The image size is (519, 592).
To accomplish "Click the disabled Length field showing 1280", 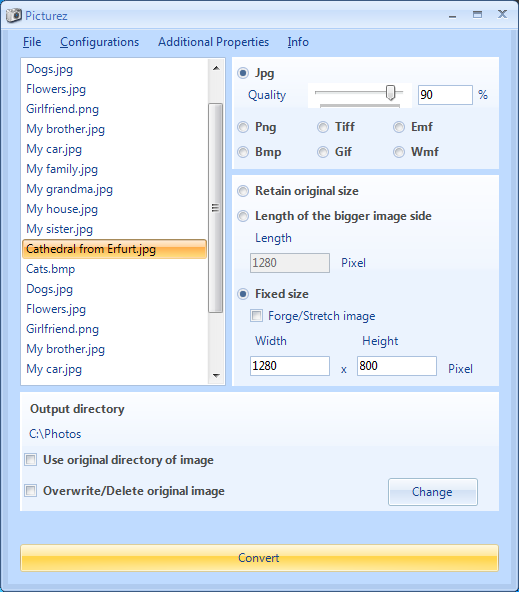I will click(x=290, y=263).
